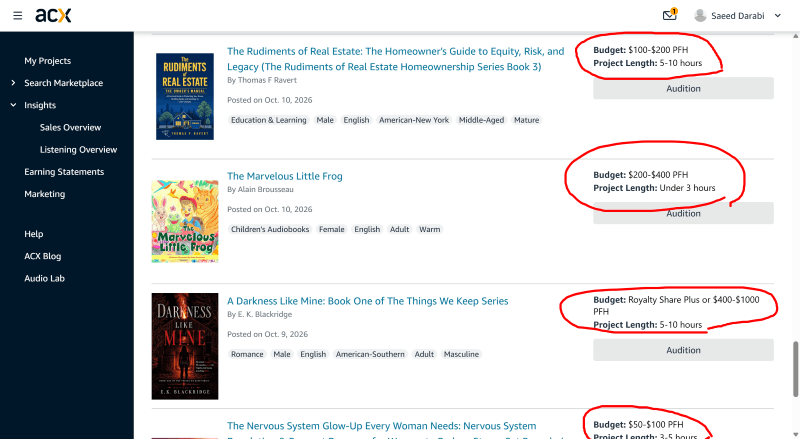This screenshot has width=800, height=439.
Task: Click author name Thomas F Ravert
Action: (x=267, y=80)
